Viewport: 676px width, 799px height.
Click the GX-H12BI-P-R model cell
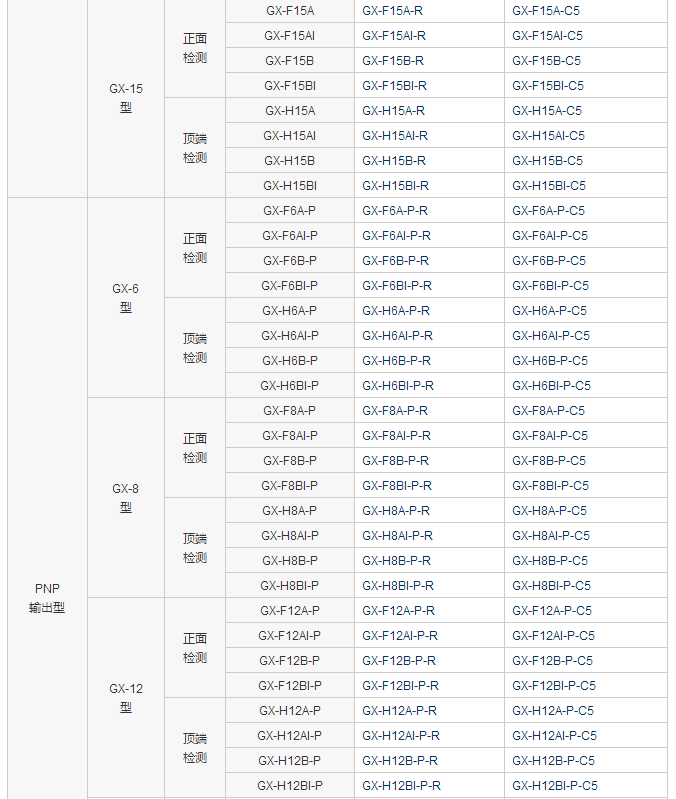(401, 786)
